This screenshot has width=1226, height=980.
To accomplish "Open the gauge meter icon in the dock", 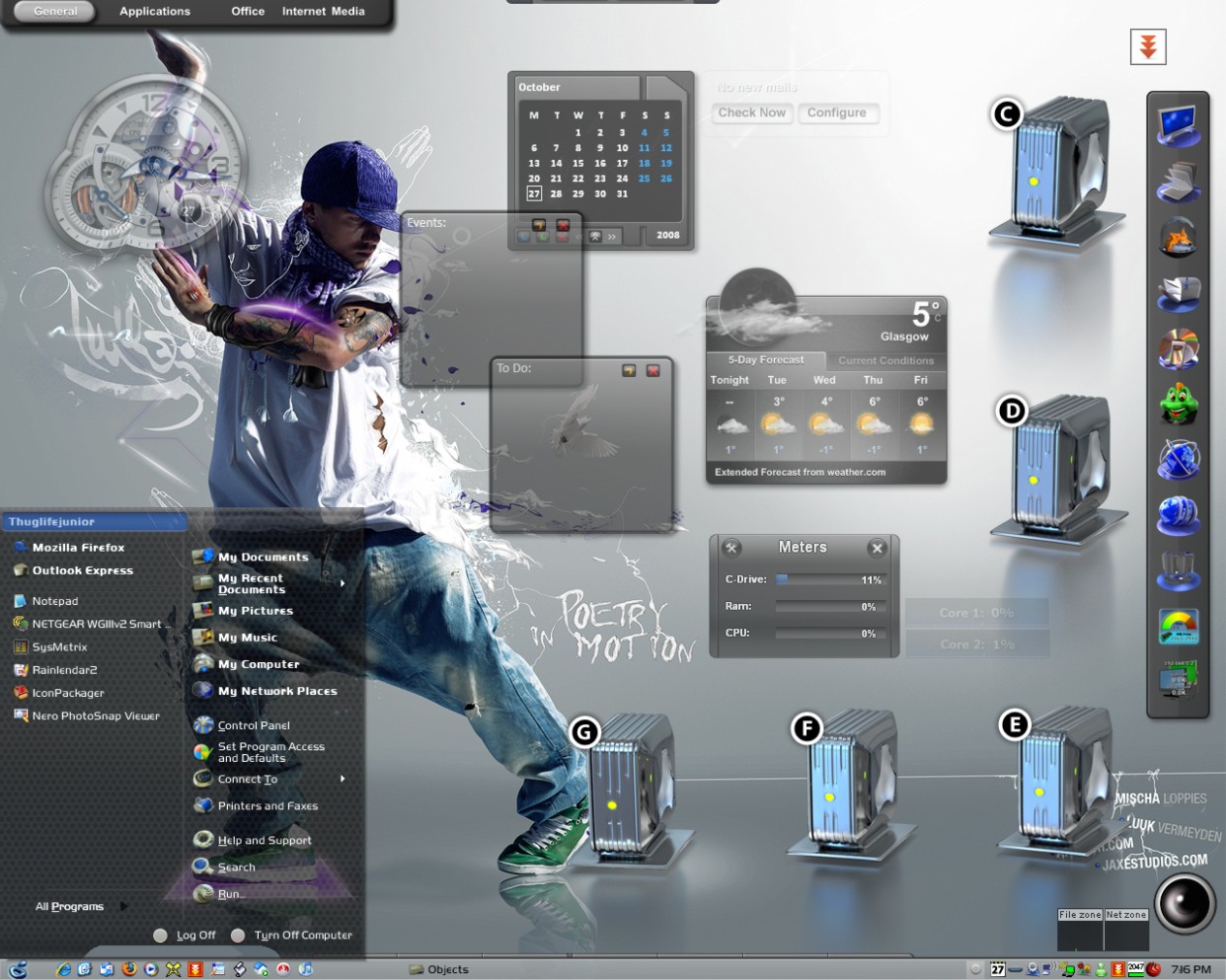I will click(x=1179, y=626).
